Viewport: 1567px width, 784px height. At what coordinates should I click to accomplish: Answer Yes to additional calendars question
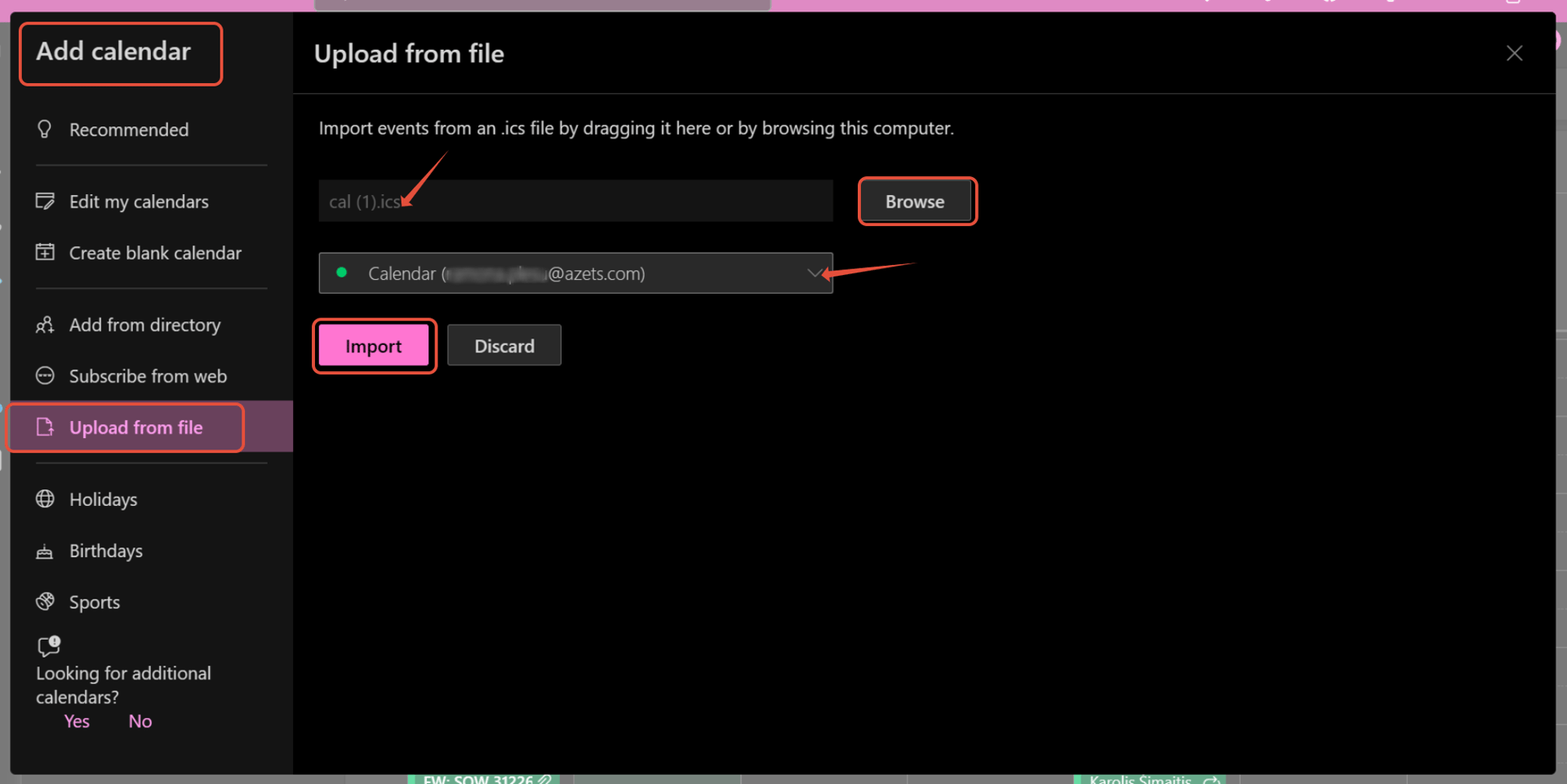click(77, 721)
